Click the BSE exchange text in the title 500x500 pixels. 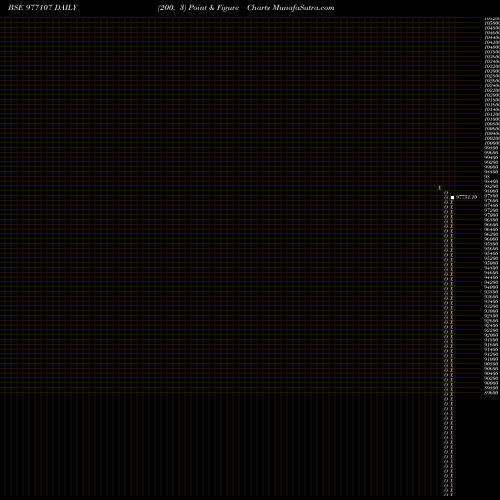click(x=15, y=7)
